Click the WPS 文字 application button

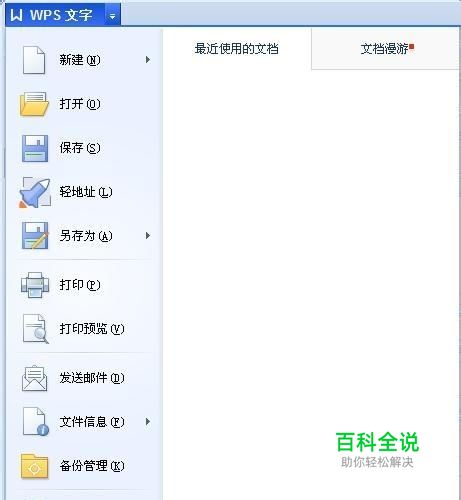[x=55, y=15]
